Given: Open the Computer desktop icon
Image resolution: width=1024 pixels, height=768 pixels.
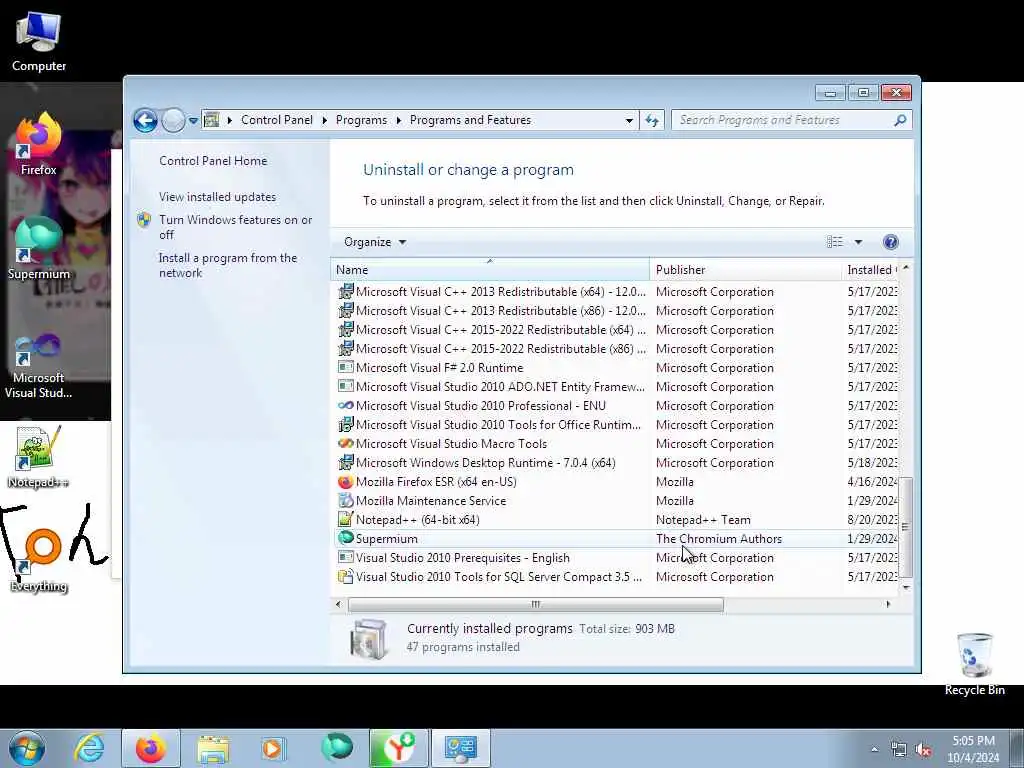Looking at the screenshot, I should (x=39, y=42).
